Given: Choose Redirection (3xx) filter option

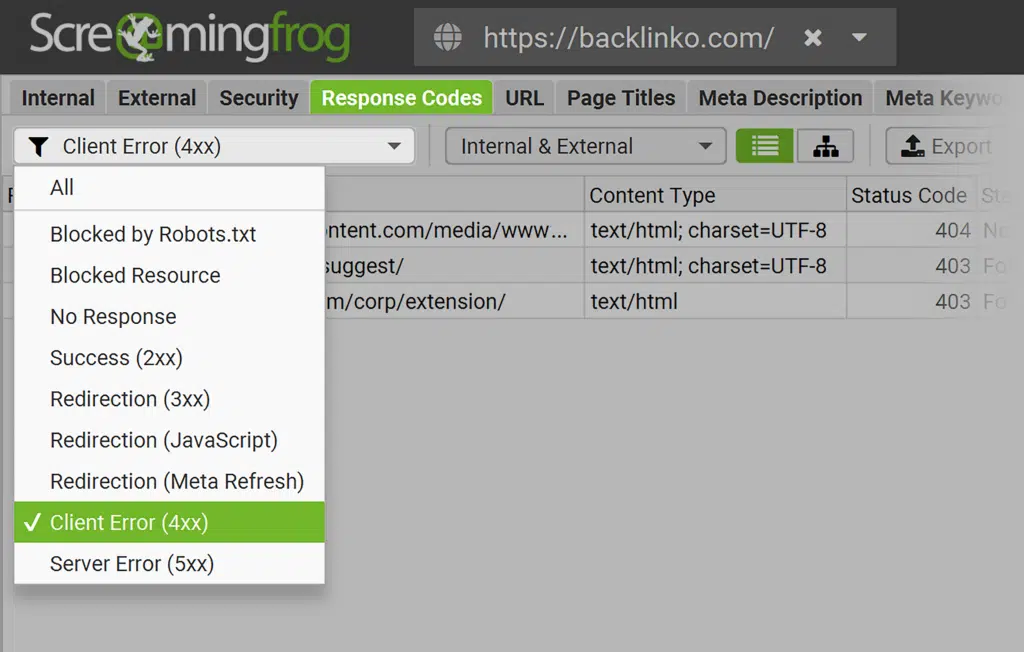Looking at the screenshot, I should point(130,399).
